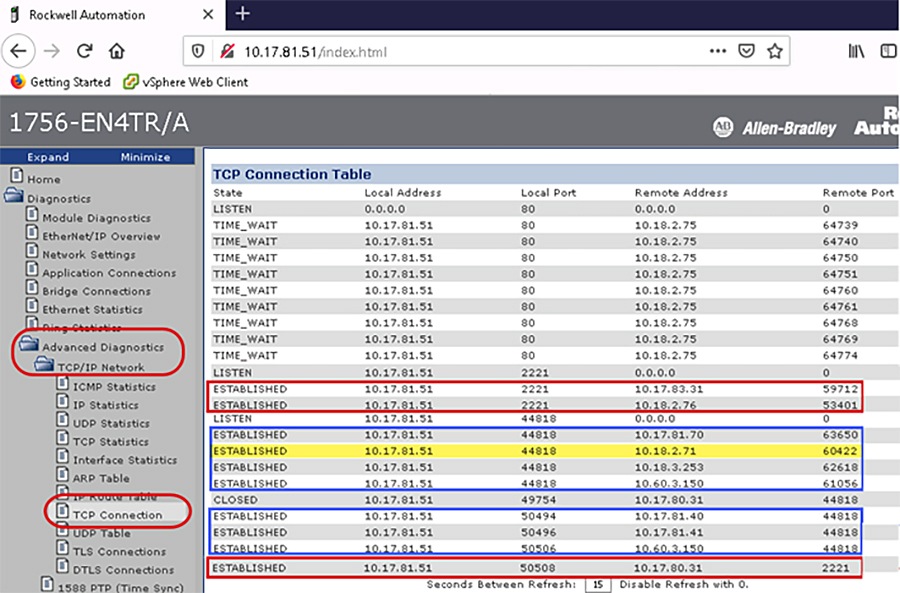Open the library bookshelf icon
Viewport: 900px width, 593px height.
pyautogui.click(x=856, y=51)
